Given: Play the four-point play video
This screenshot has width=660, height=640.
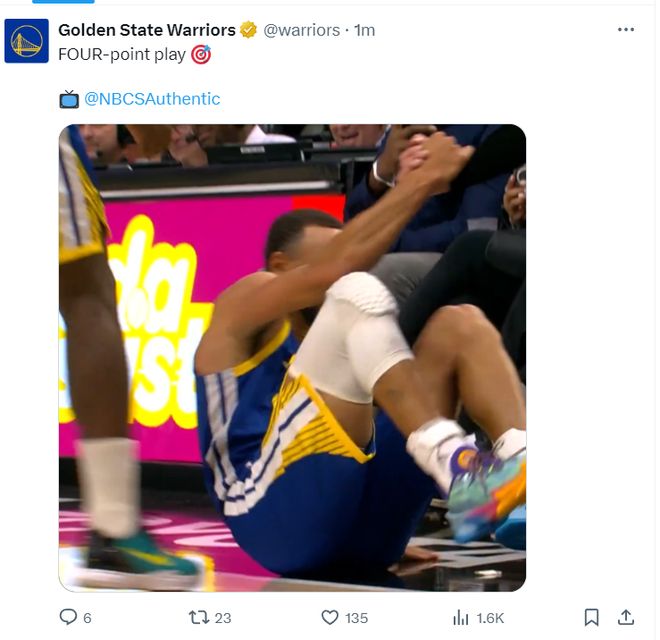Looking at the screenshot, I should click(292, 357).
